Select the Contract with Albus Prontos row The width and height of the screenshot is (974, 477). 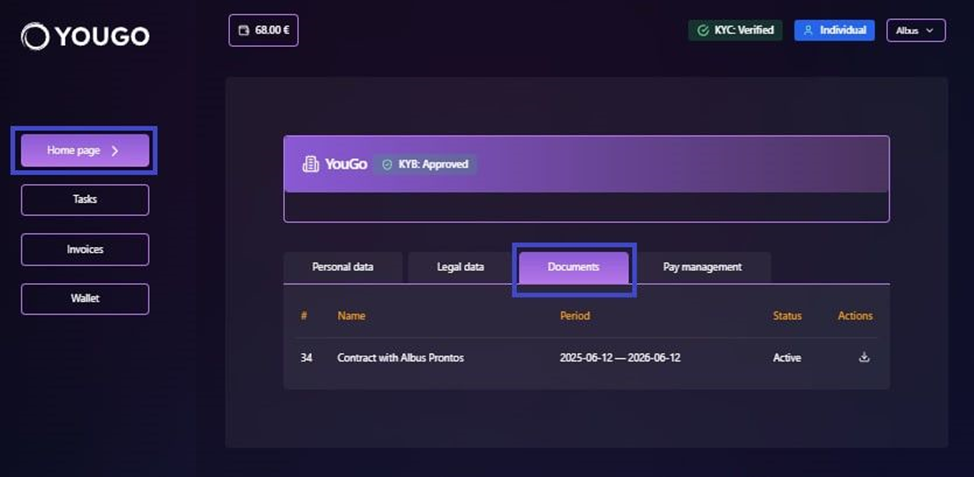pos(586,358)
